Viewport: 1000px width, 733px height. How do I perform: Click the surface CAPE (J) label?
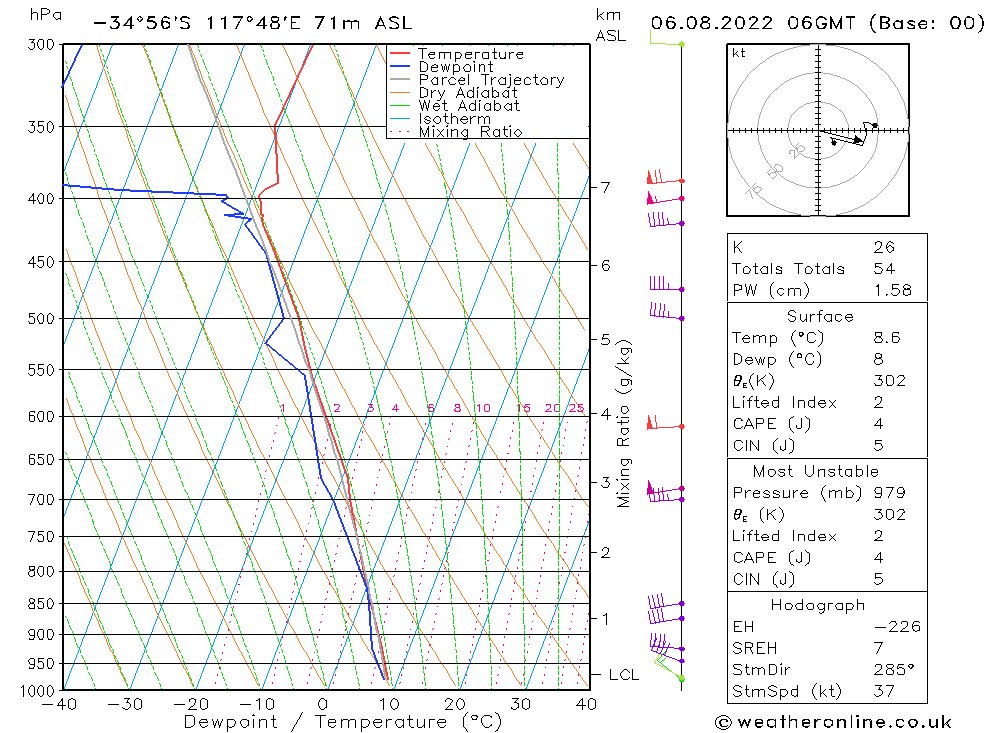[x=771, y=424]
